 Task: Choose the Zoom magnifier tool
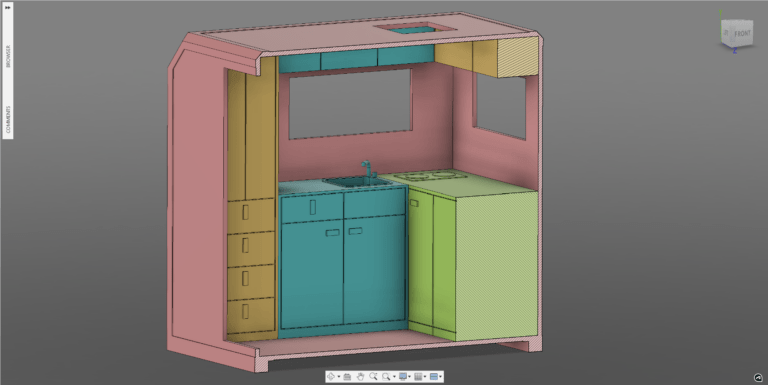[x=373, y=376]
